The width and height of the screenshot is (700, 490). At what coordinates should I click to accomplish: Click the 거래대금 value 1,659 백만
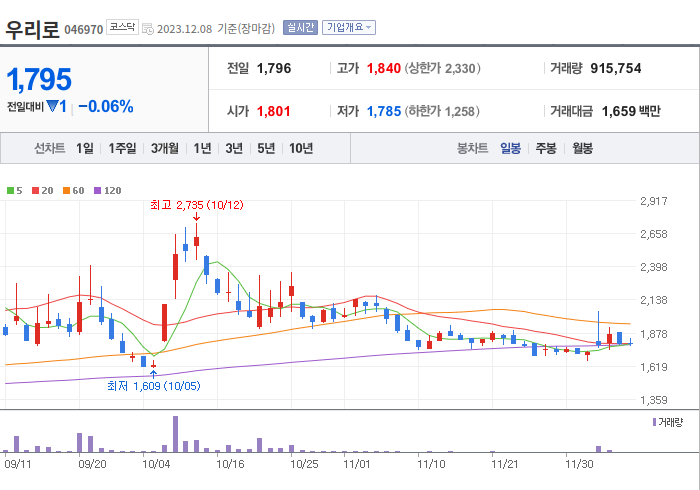(x=631, y=111)
